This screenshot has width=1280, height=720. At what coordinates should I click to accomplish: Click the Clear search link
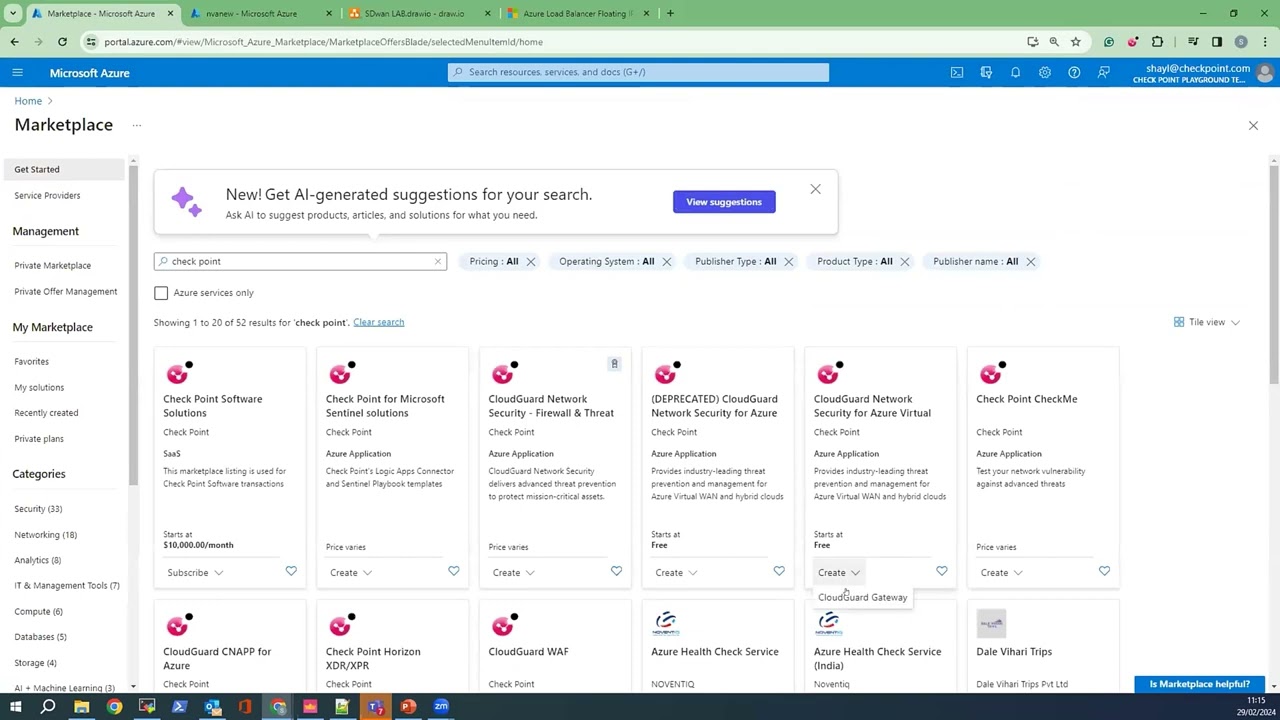(378, 322)
